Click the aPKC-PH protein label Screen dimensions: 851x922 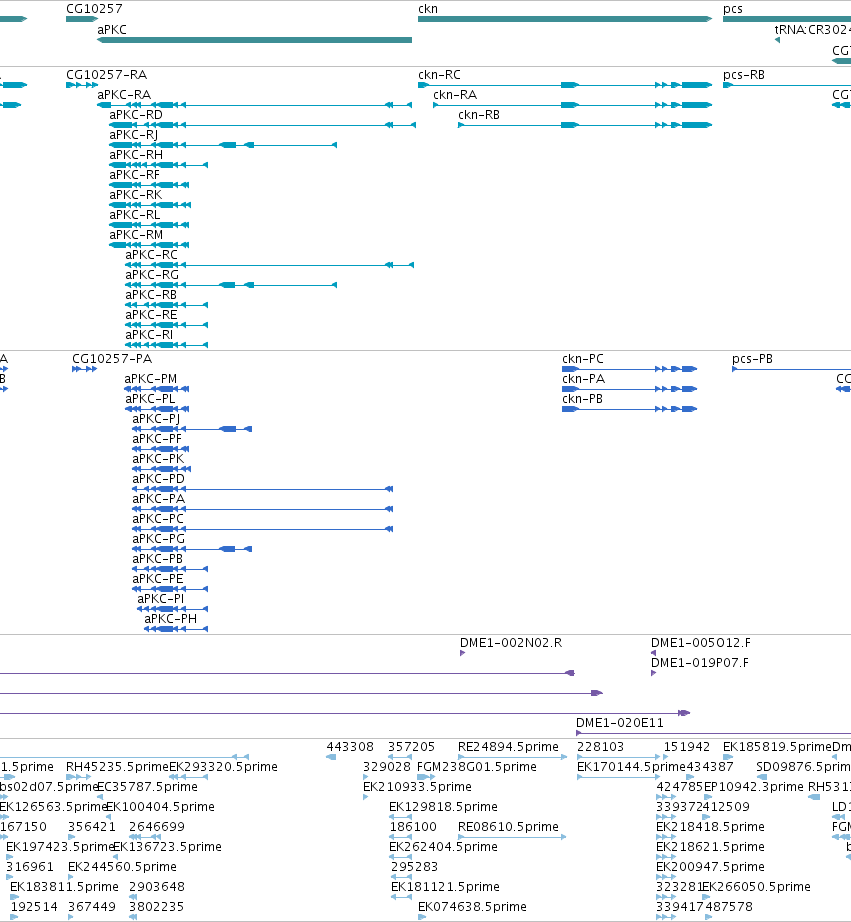171,619
